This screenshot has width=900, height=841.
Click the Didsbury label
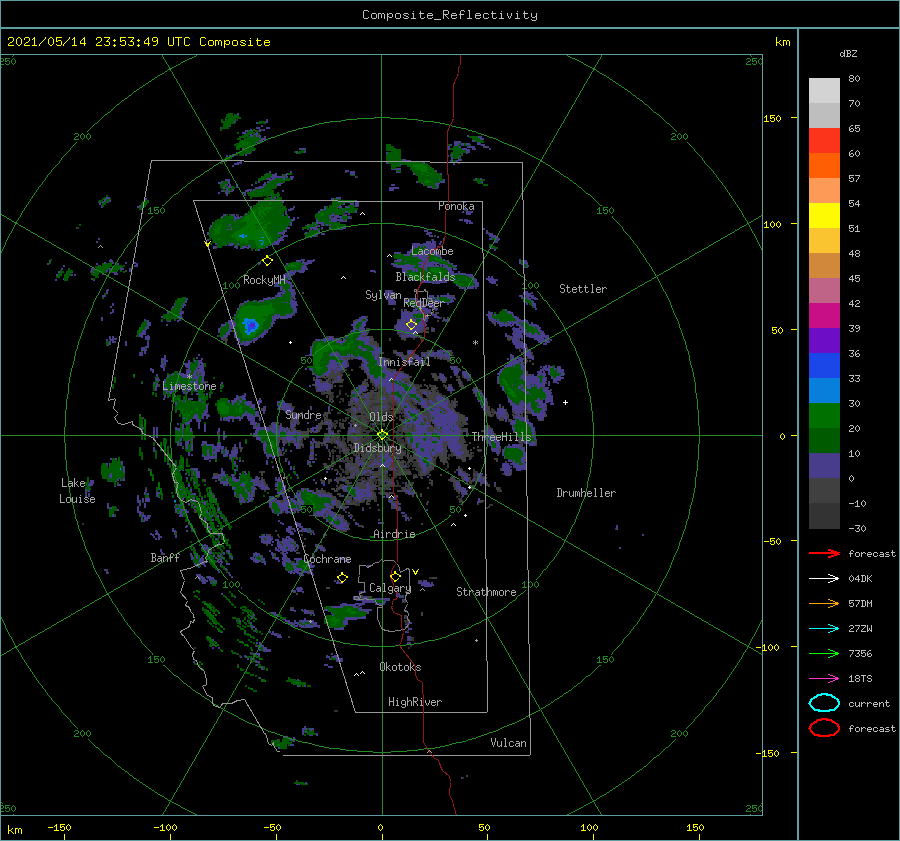pyautogui.click(x=377, y=448)
